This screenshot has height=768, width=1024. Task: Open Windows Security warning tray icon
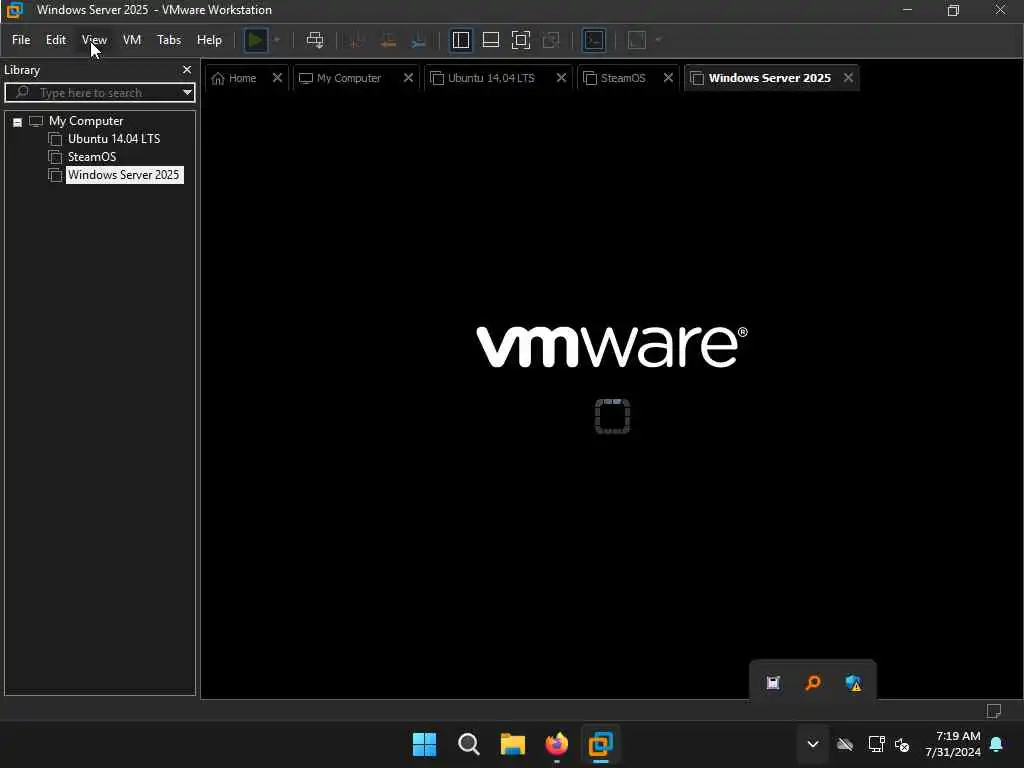click(853, 683)
